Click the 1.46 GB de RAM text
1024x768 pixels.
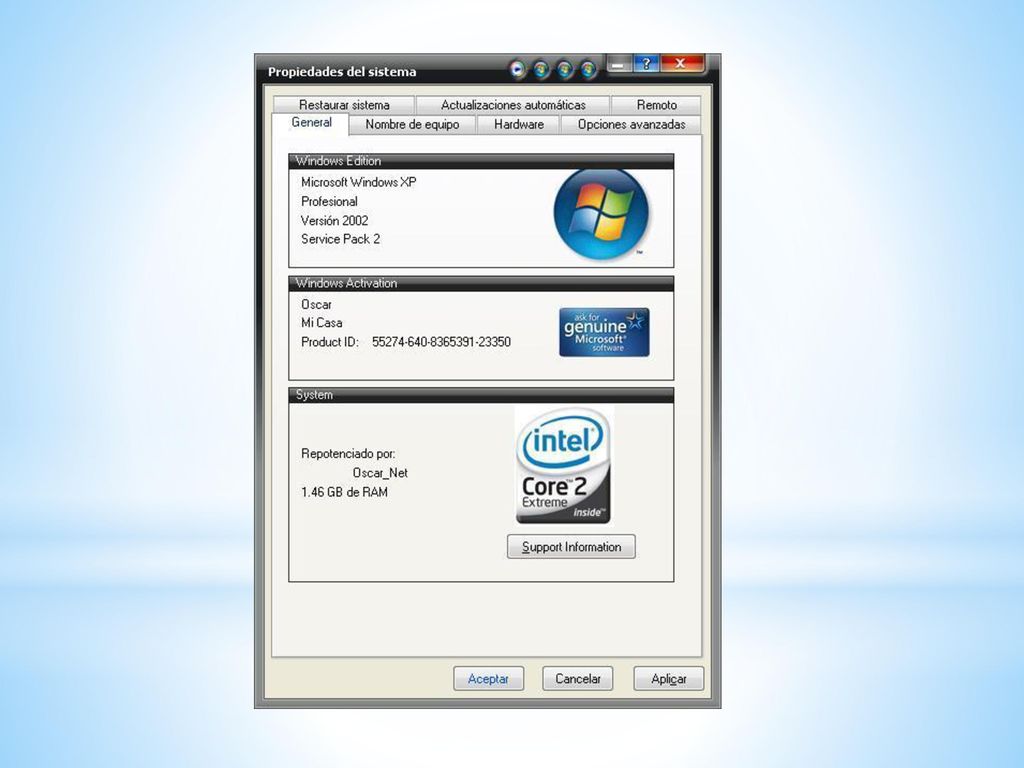coord(344,492)
